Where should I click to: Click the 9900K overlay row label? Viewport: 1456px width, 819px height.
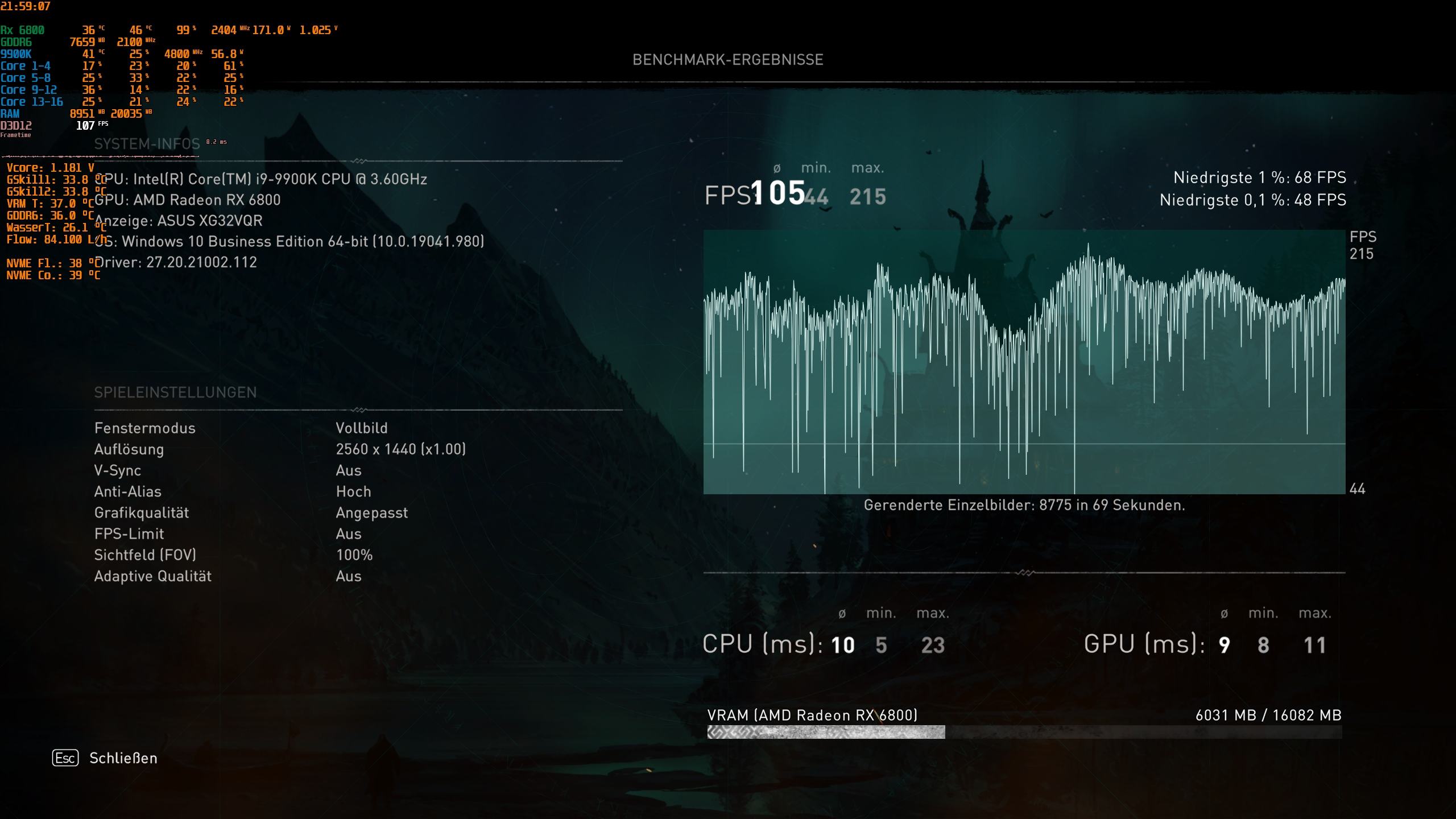[16, 54]
